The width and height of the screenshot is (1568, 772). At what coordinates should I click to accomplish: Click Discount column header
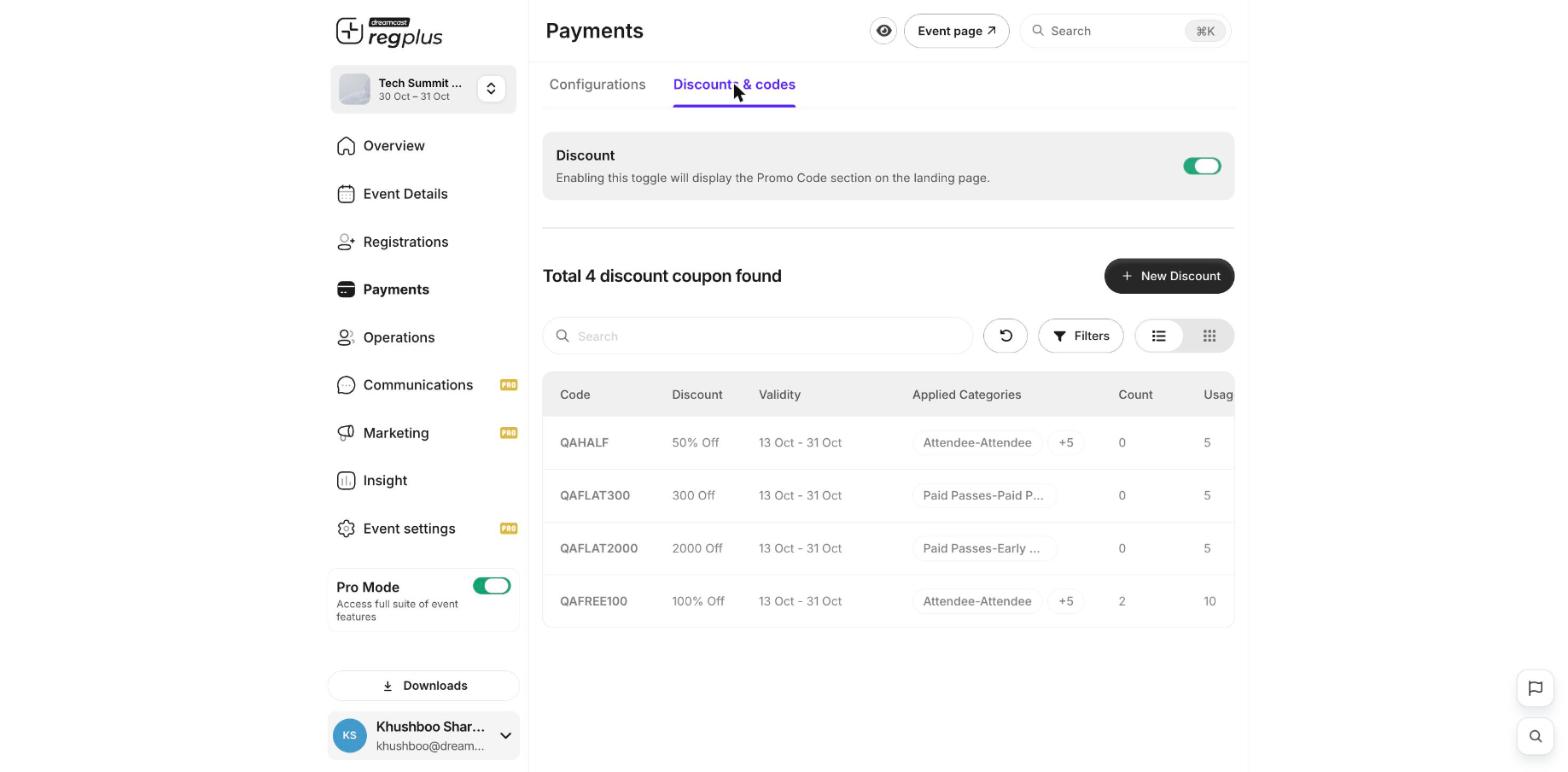[x=697, y=395]
